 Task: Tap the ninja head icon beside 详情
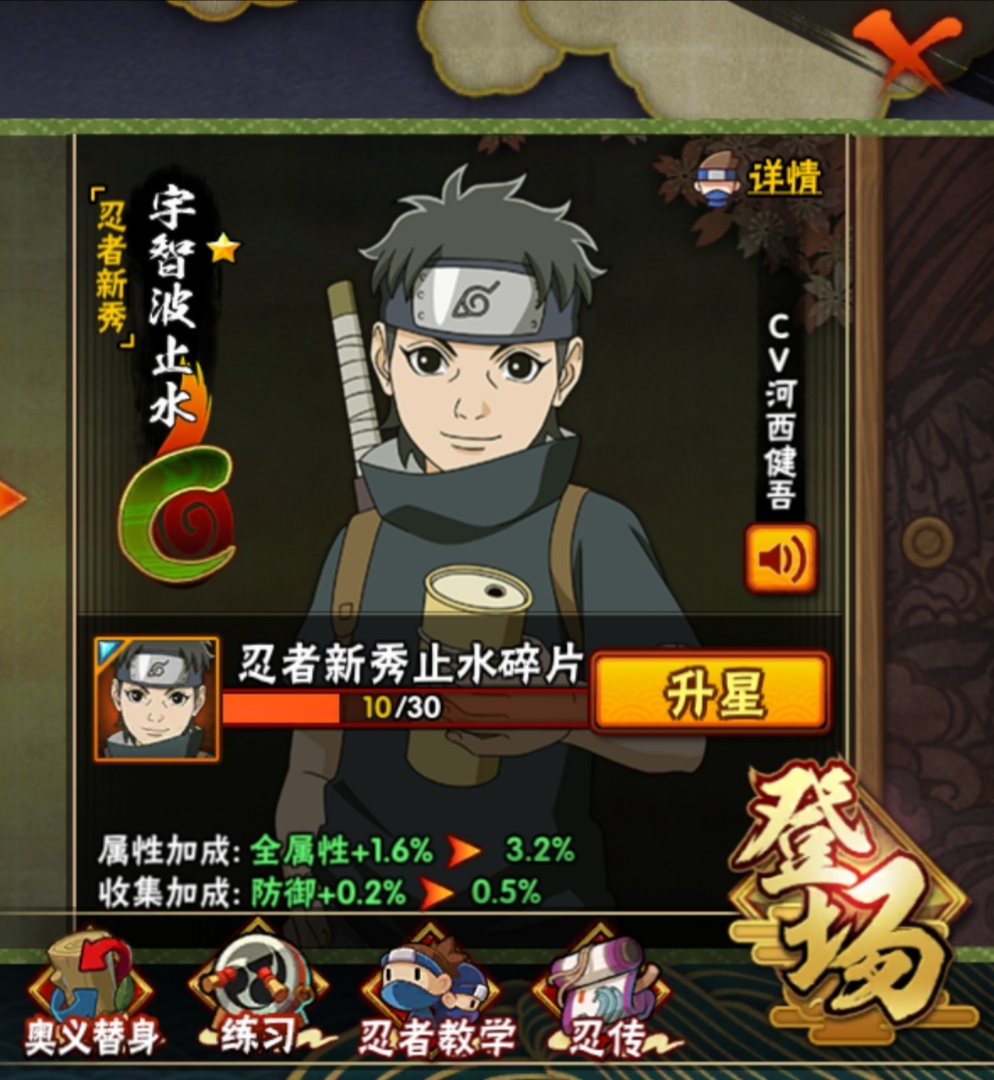point(718,178)
